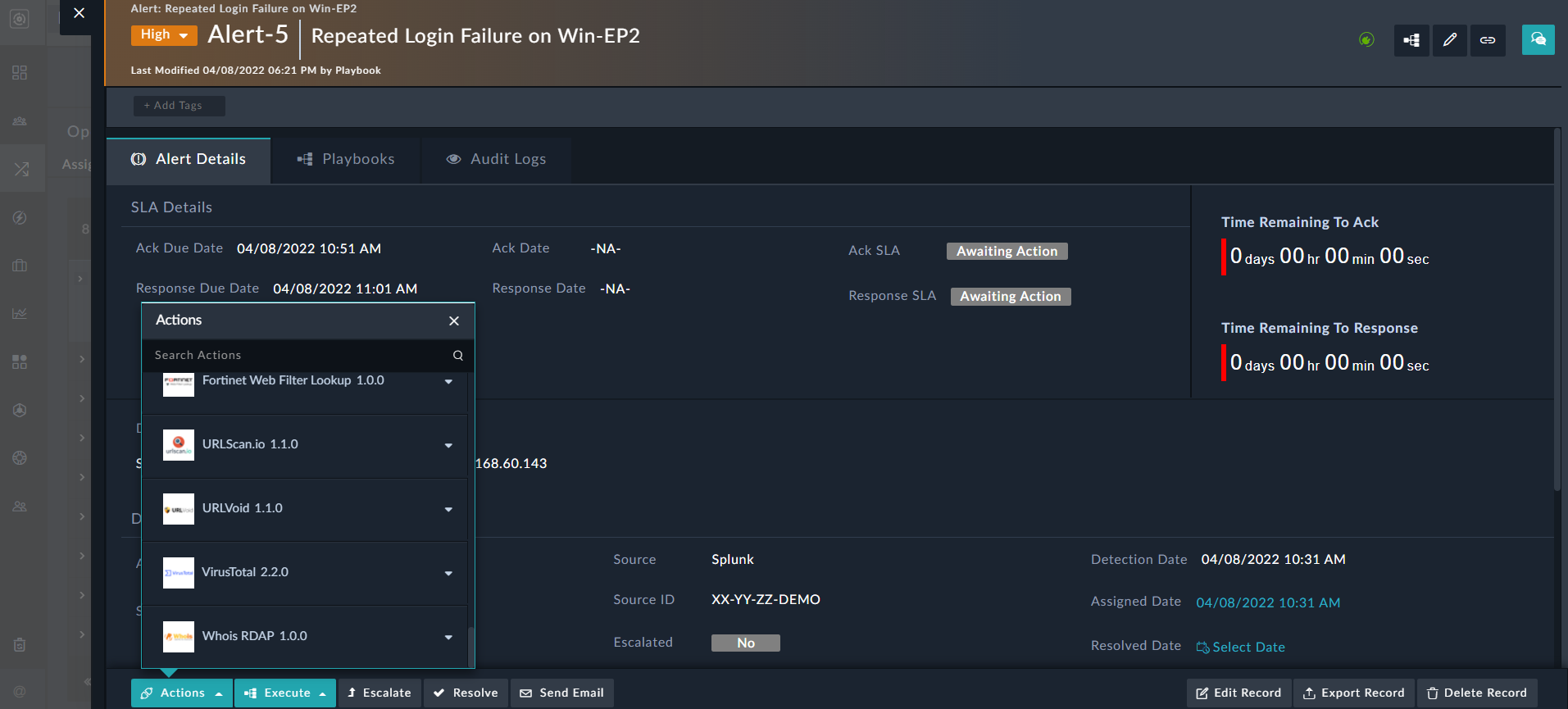This screenshot has width=1568, height=709.
Task: Copy the record link icon
Action: pos(1488,40)
